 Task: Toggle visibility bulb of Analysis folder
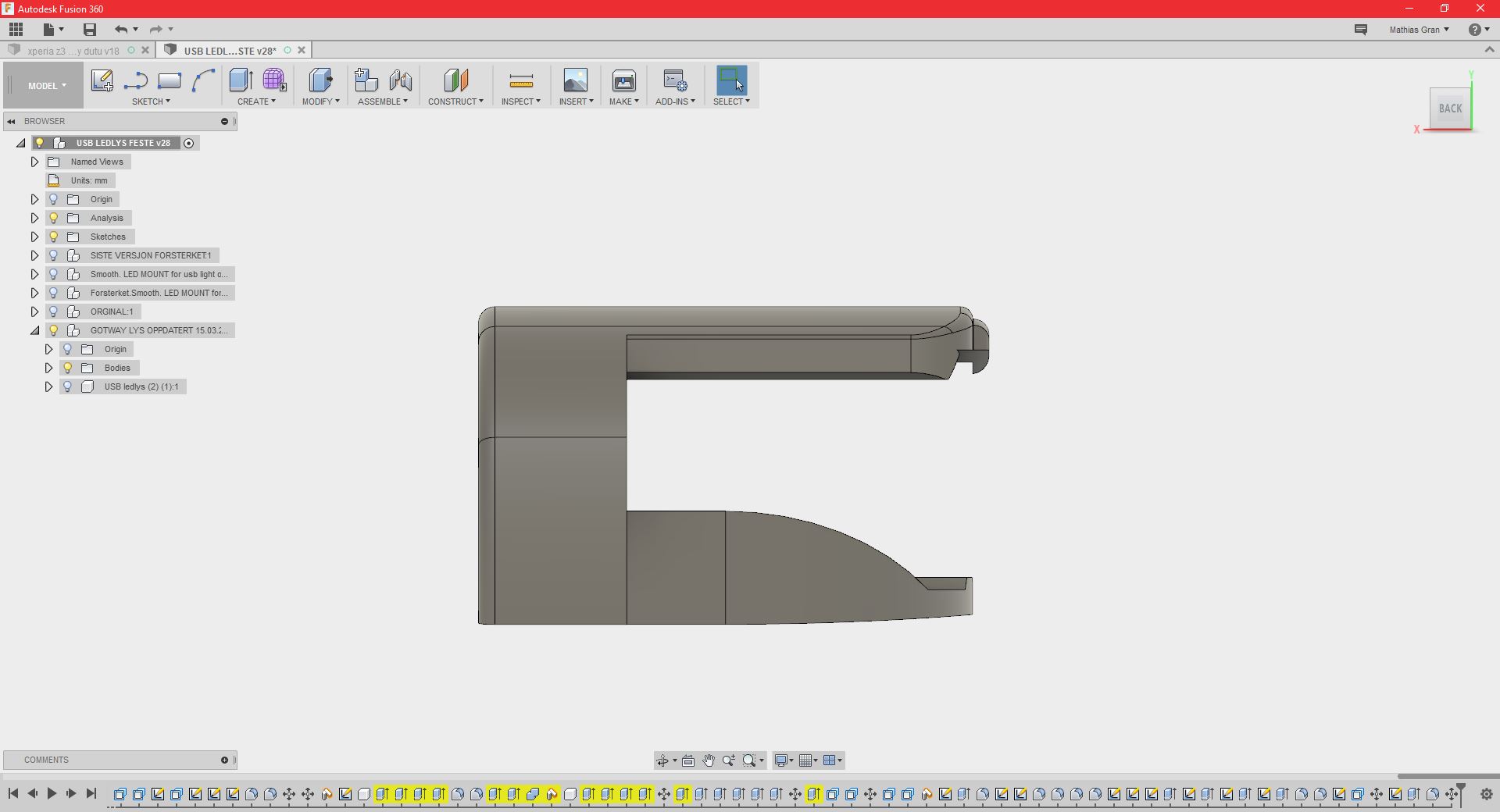(54, 218)
